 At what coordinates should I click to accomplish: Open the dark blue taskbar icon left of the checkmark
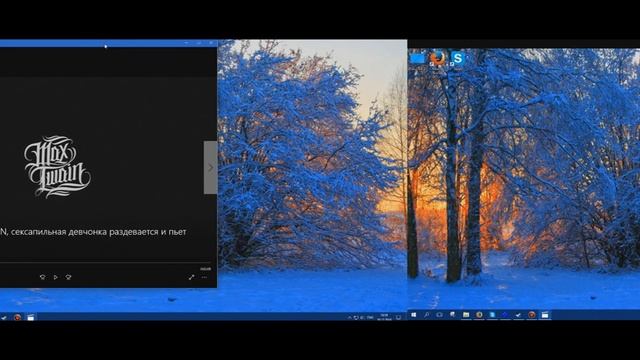click(x=505, y=315)
